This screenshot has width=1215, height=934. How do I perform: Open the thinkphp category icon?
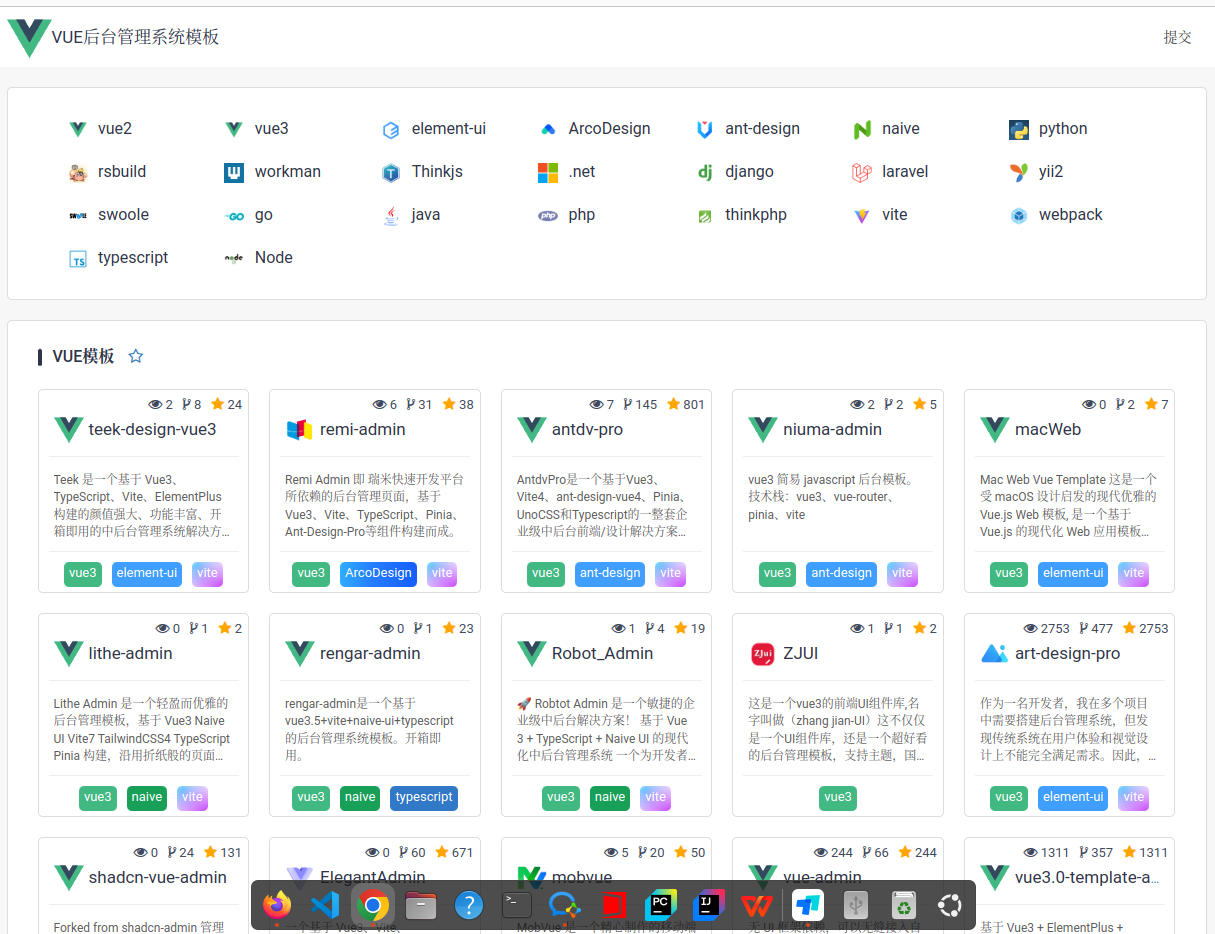pyautogui.click(x=705, y=215)
